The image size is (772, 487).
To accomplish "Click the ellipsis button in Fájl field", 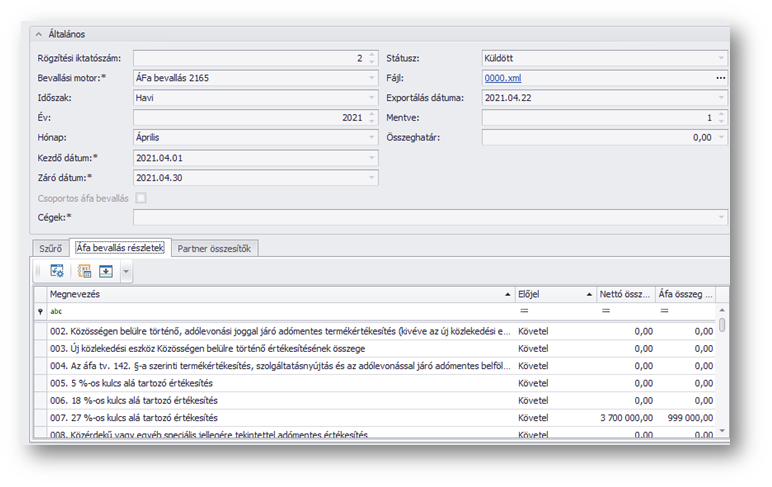I will point(720,78).
